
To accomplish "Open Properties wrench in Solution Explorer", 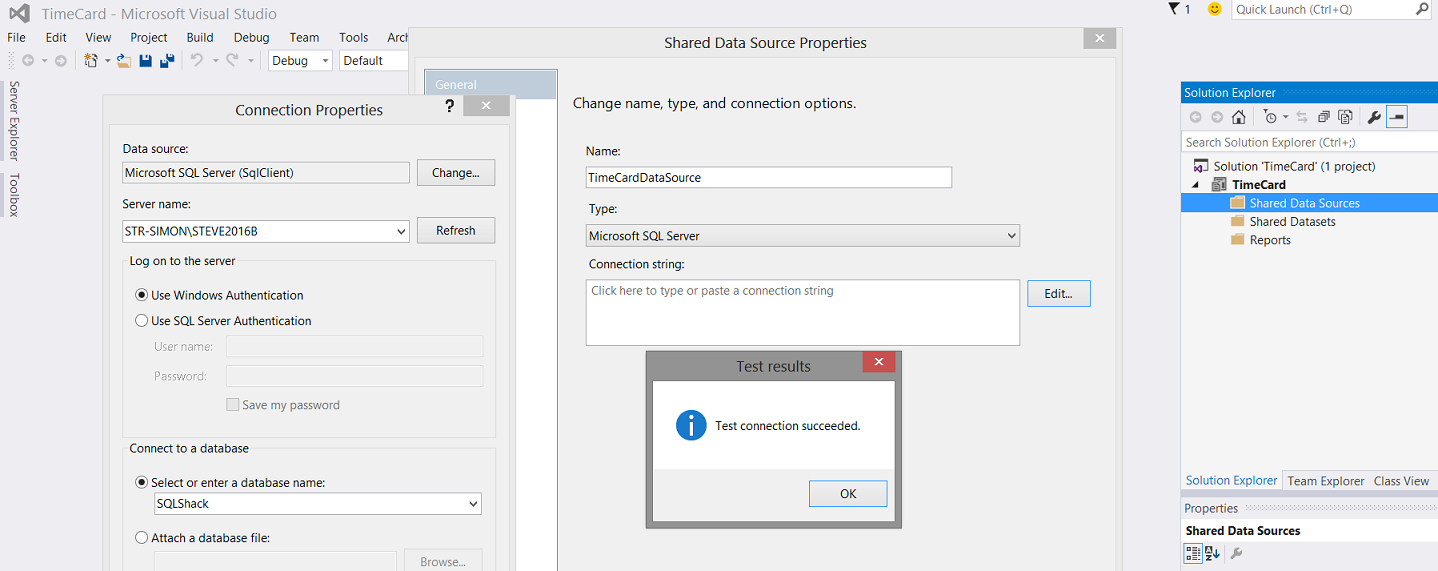I will tap(1374, 117).
